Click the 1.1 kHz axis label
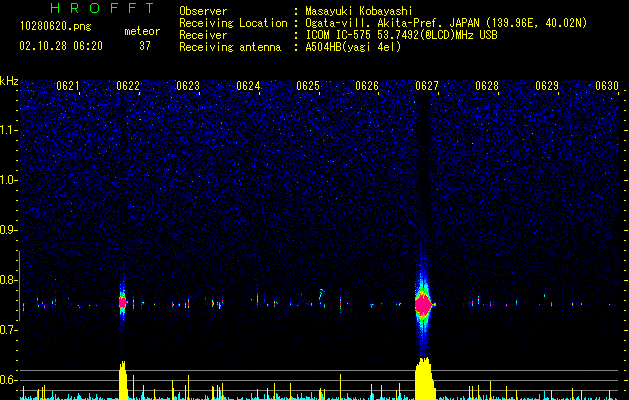629x400 pixels. [9, 130]
